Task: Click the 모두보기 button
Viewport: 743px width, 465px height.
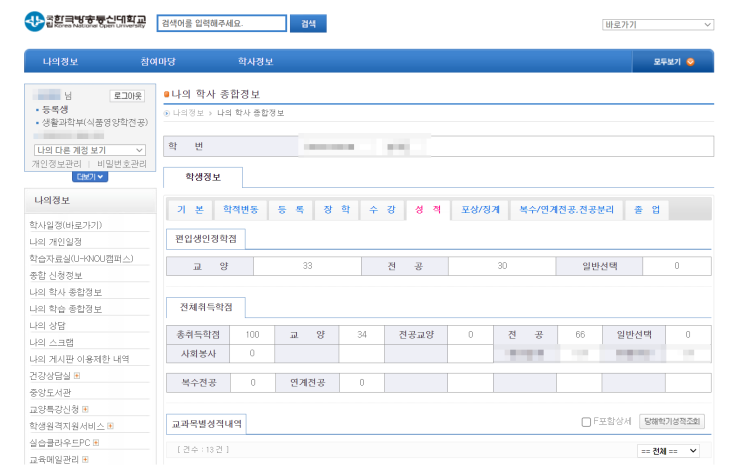Action: (x=673, y=62)
